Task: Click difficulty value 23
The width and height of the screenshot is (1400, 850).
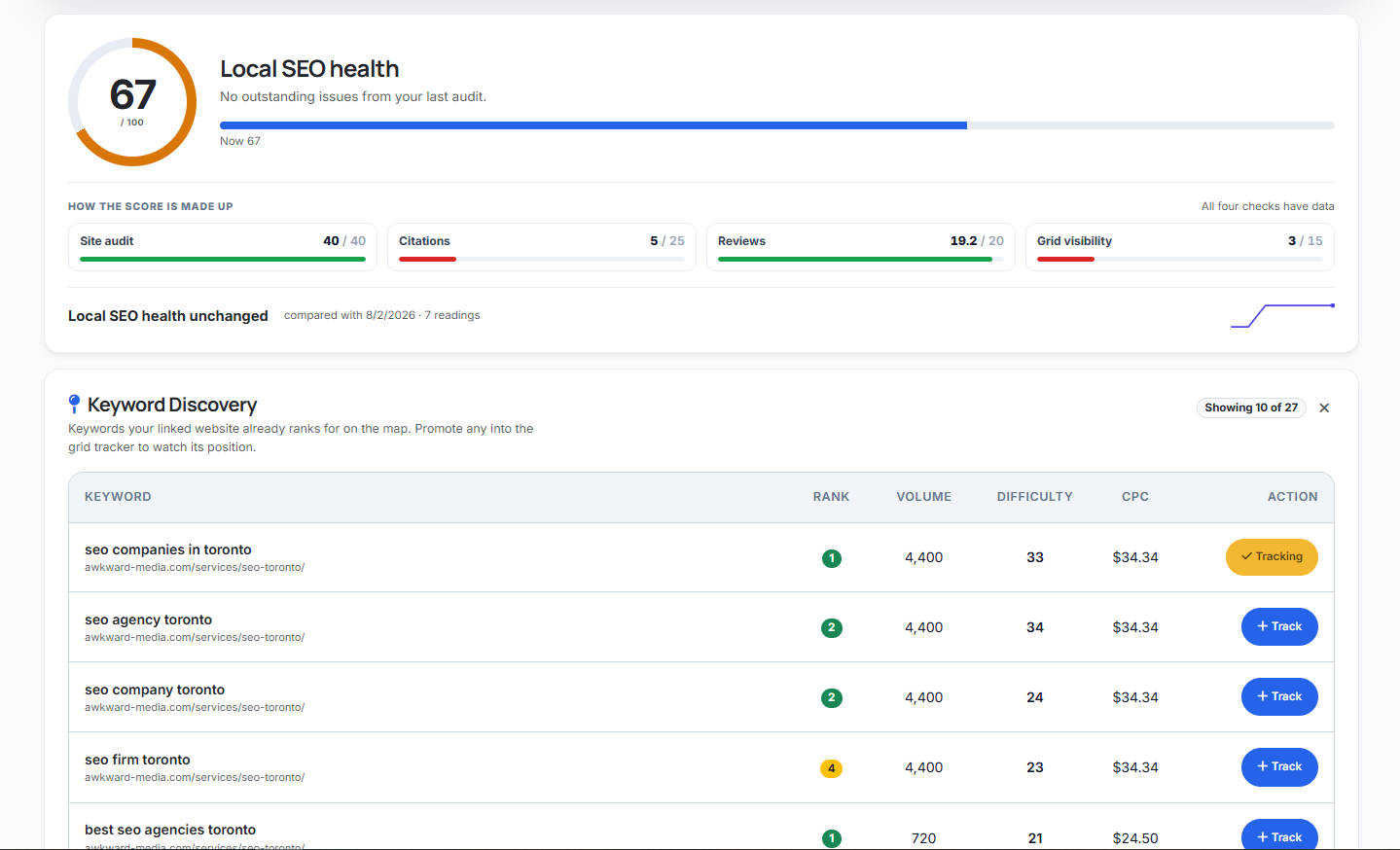Action: [x=1035, y=767]
